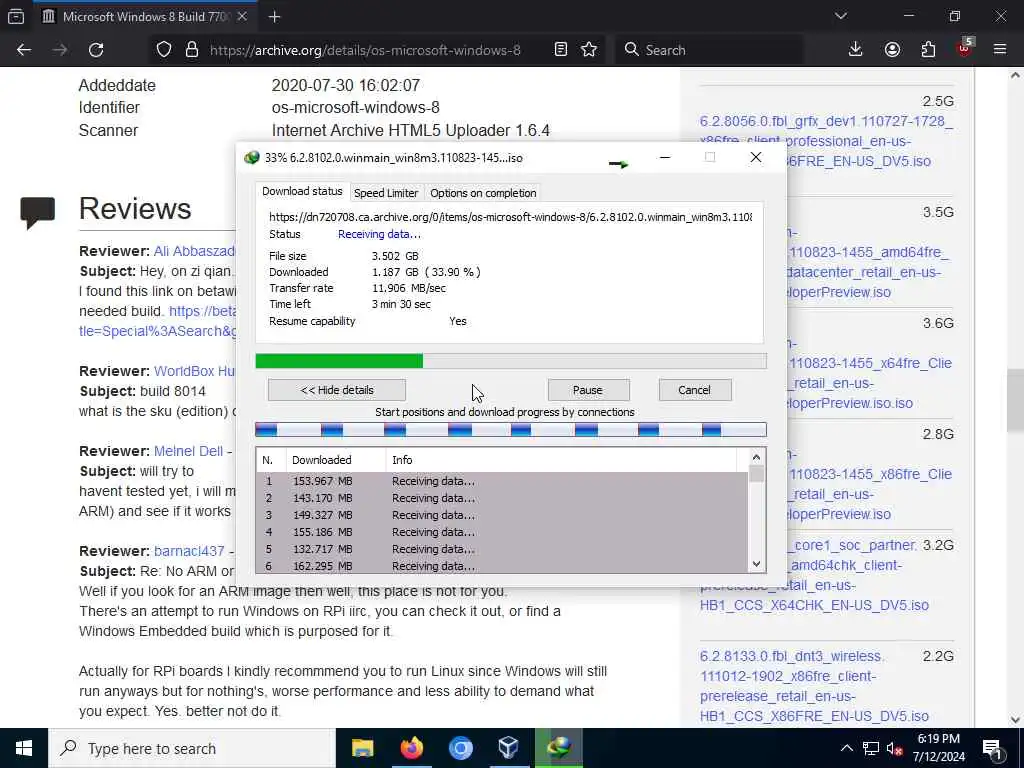The height and width of the screenshot is (768, 1024).
Task: Click the Firefox taskbar icon
Action: (x=411, y=748)
